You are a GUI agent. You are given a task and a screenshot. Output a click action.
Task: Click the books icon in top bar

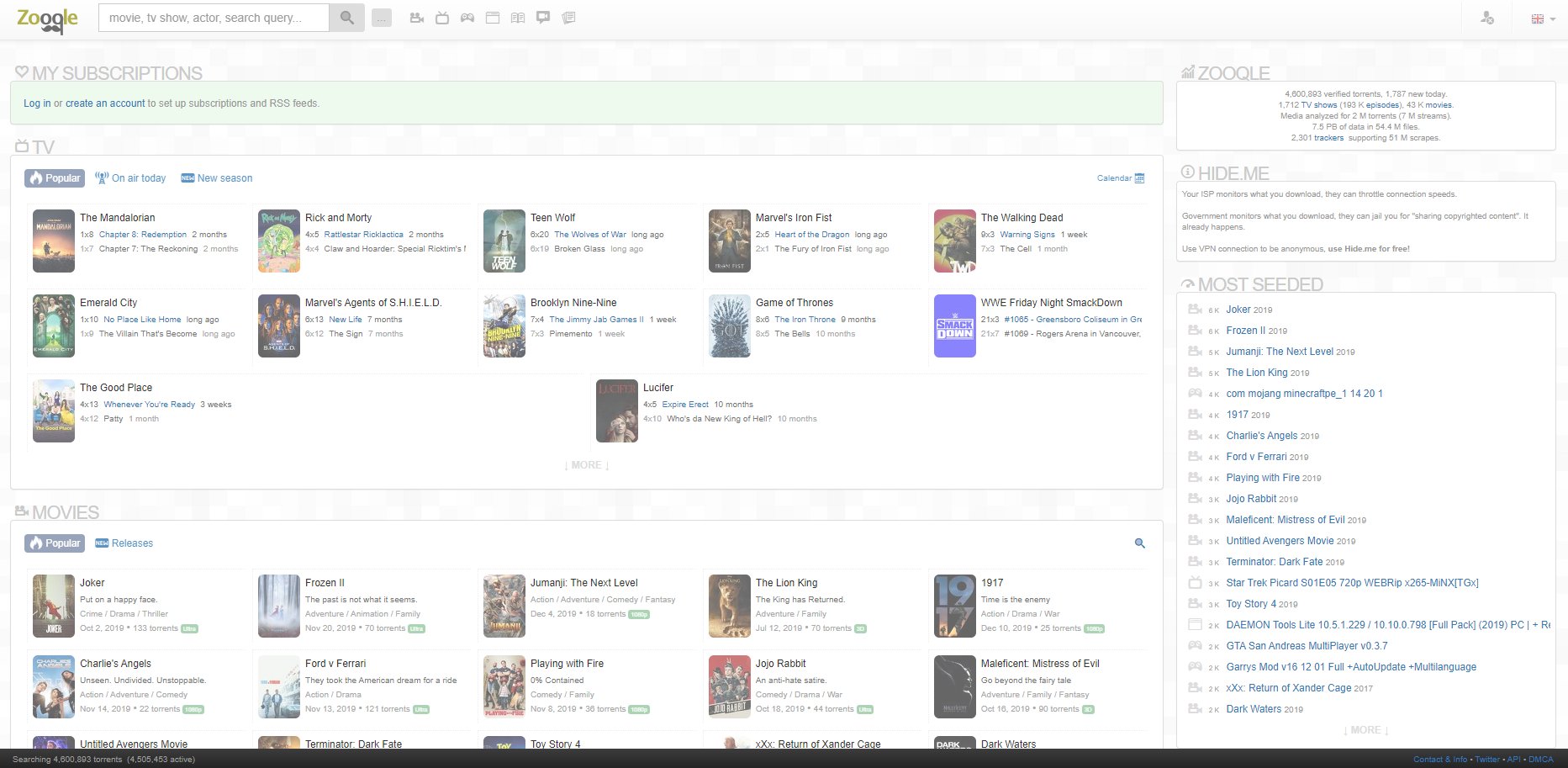[x=518, y=18]
